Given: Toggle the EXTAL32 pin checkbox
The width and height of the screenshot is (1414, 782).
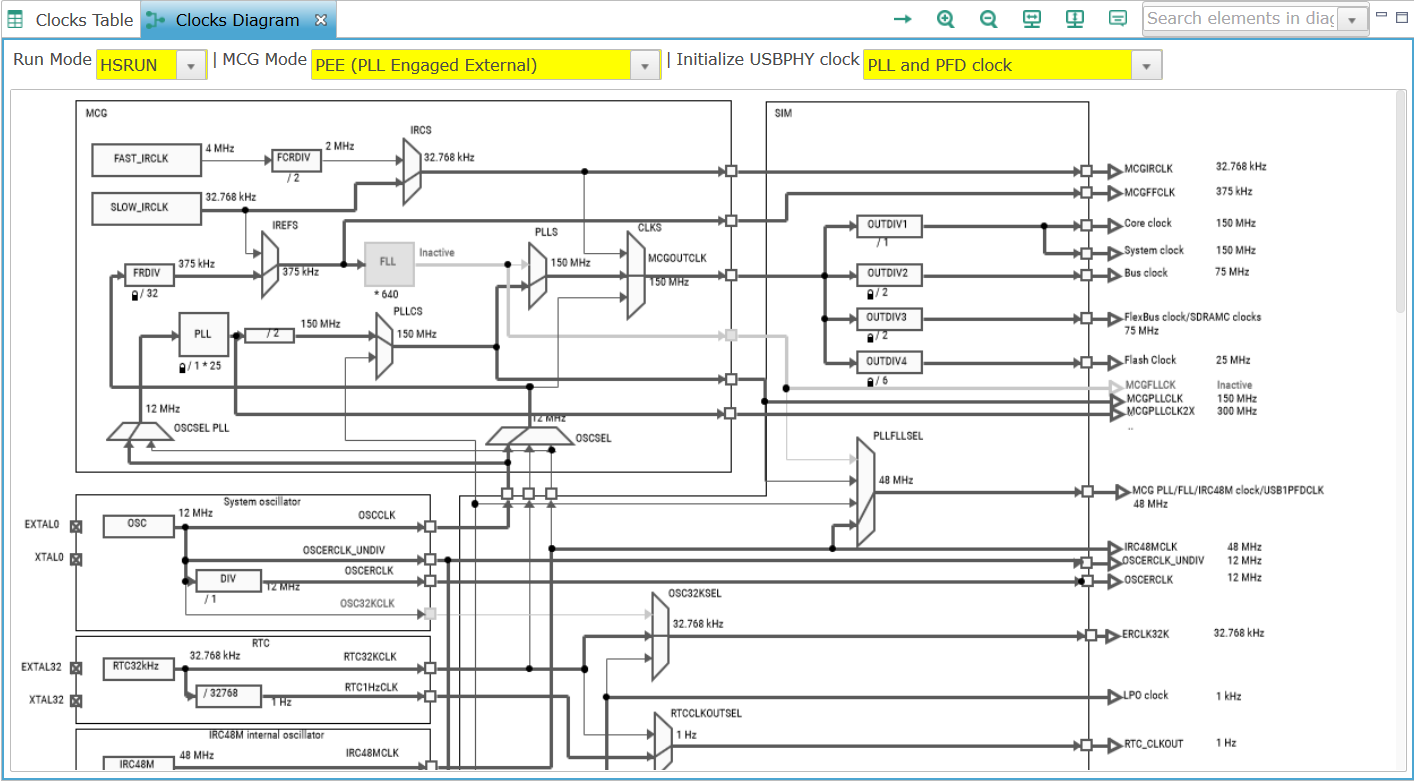Looking at the screenshot, I should tap(76, 668).
